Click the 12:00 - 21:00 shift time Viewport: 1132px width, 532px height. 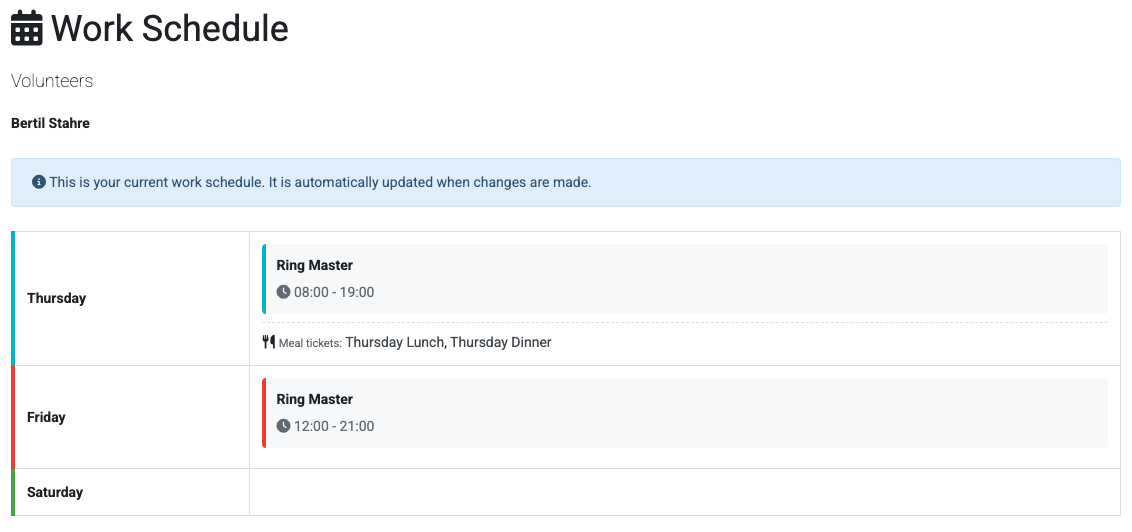click(x=334, y=427)
